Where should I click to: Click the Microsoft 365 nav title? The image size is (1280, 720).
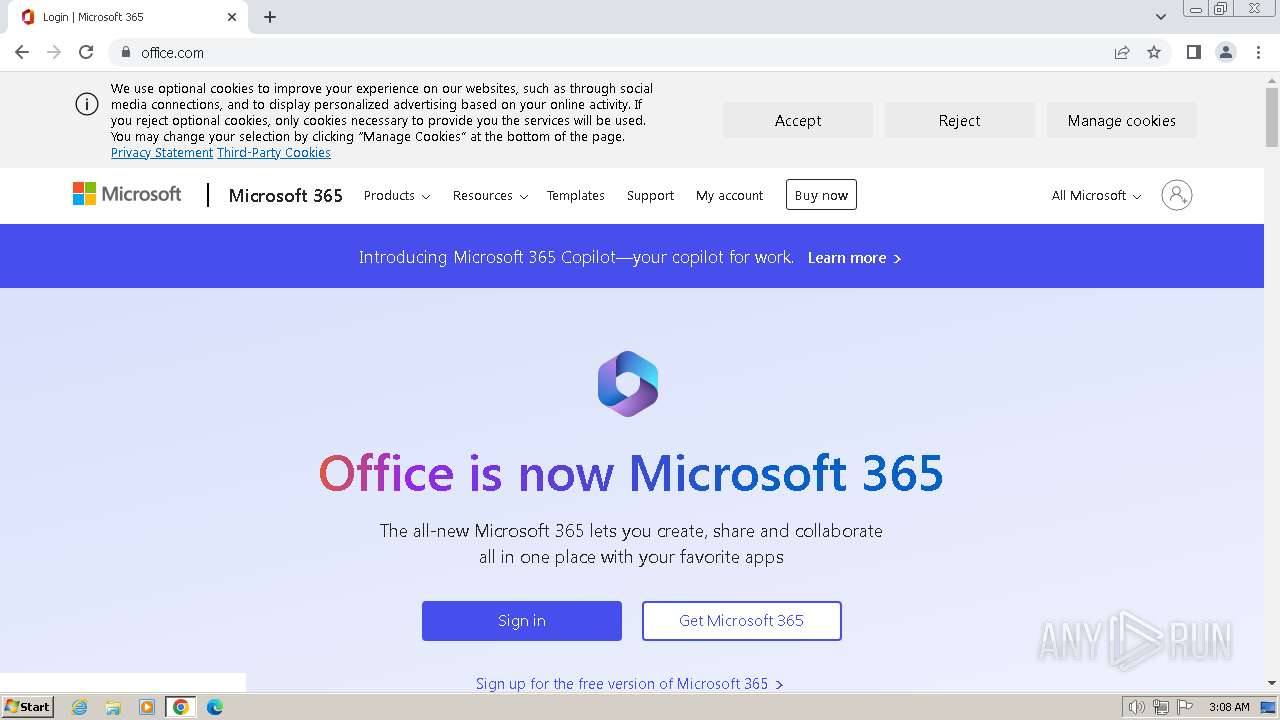pyautogui.click(x=286, y=196)
